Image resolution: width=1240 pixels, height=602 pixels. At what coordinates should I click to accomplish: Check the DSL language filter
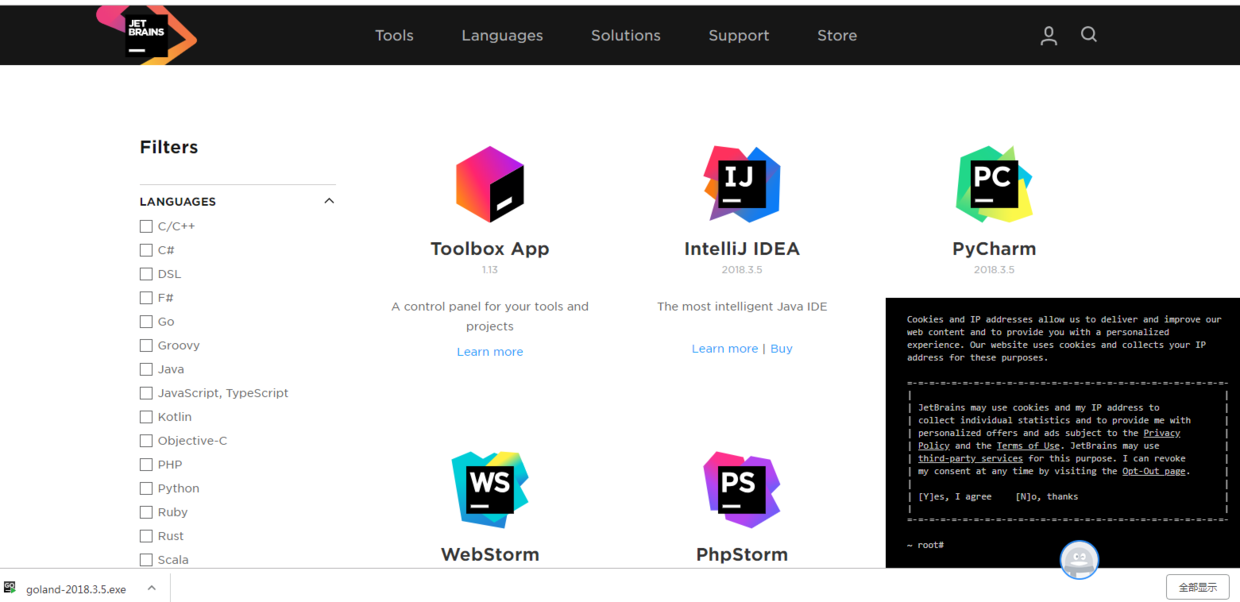(146, 274)
